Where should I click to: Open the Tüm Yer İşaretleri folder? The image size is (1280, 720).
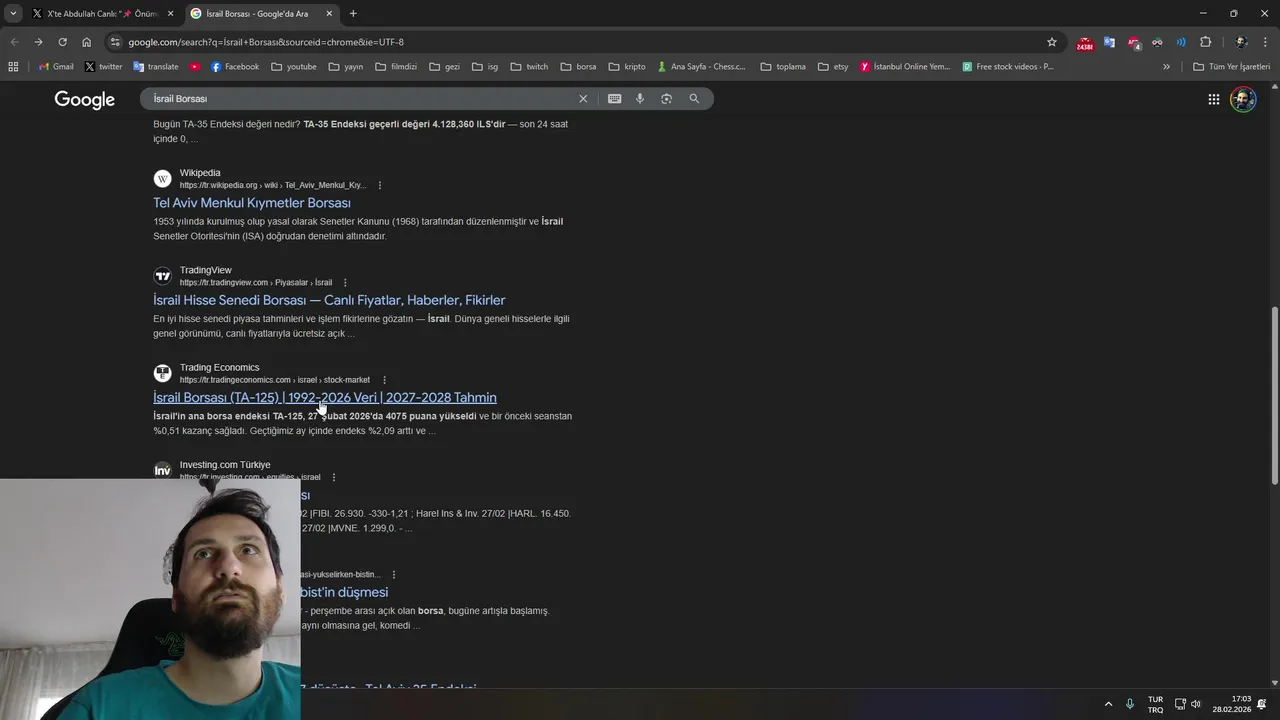click(1231, 67)
